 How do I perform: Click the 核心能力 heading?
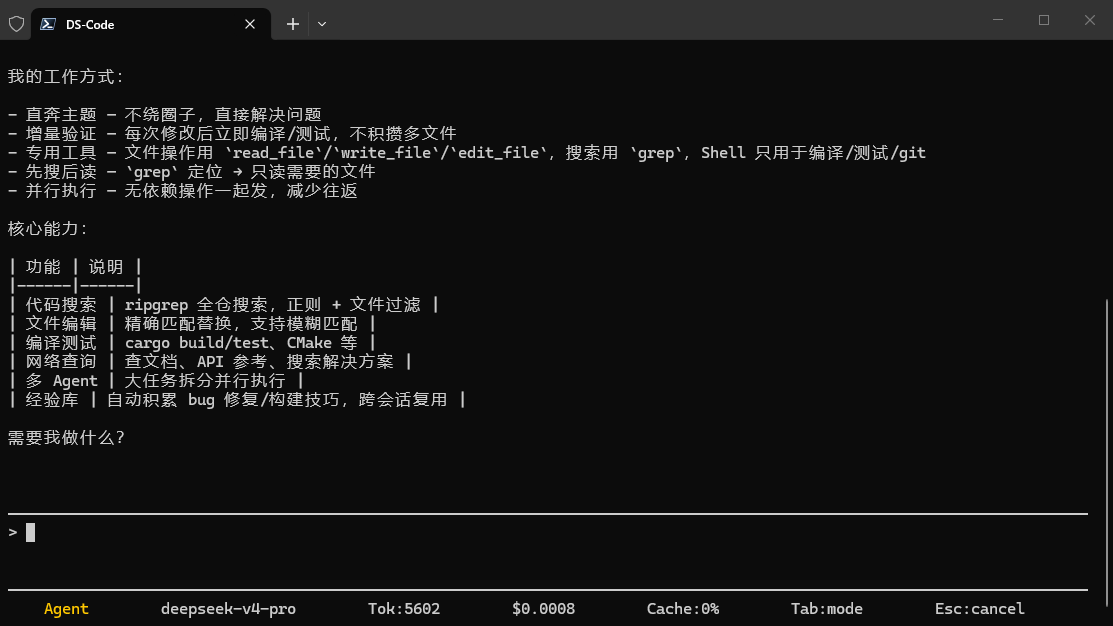click(48, 229)
